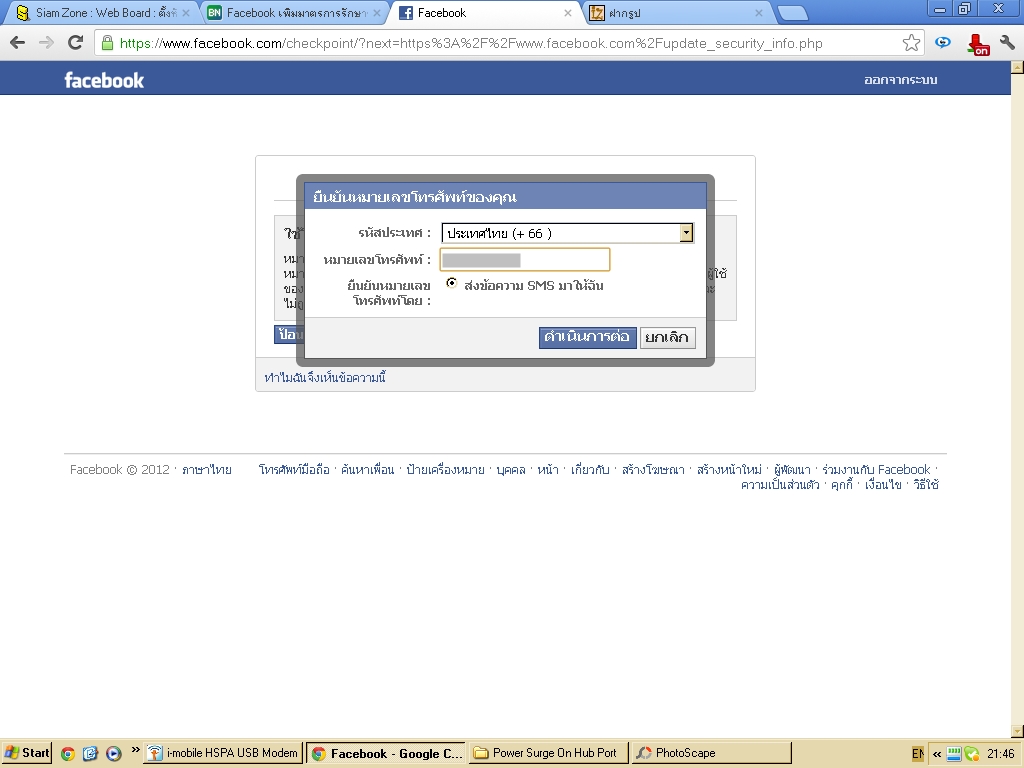Image resolution: width=1024 pixels, height=768 pixels.
Task: Select Facebook - Google Chrome taskbar item
Action: click(x=386, y=753)
